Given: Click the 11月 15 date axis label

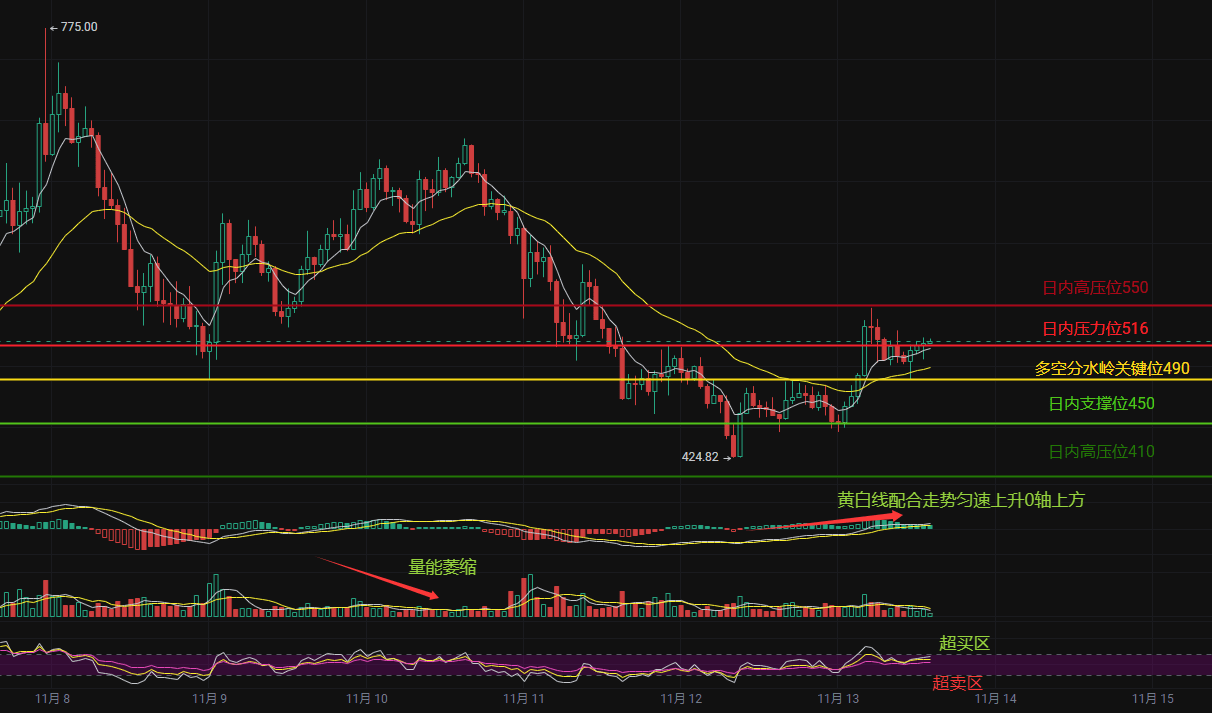Looking at the screenshot, I should click(x=1152, y=698).
